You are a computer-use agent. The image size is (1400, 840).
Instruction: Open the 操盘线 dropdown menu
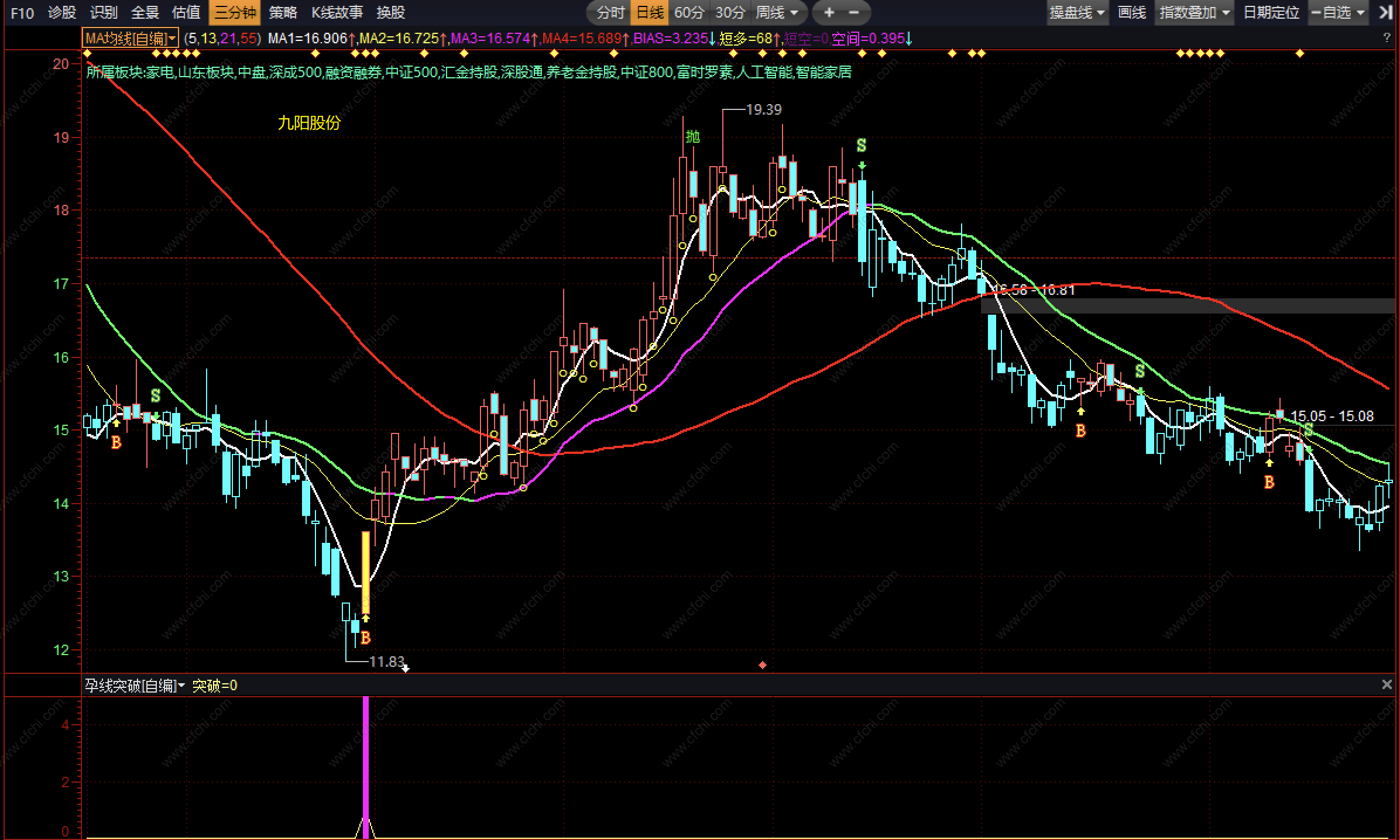(x=1077, y=12)
